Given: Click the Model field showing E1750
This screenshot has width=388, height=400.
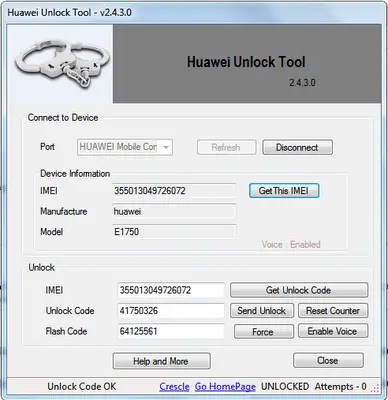Looking at the screenshot, I should click(x=174, y=232).
